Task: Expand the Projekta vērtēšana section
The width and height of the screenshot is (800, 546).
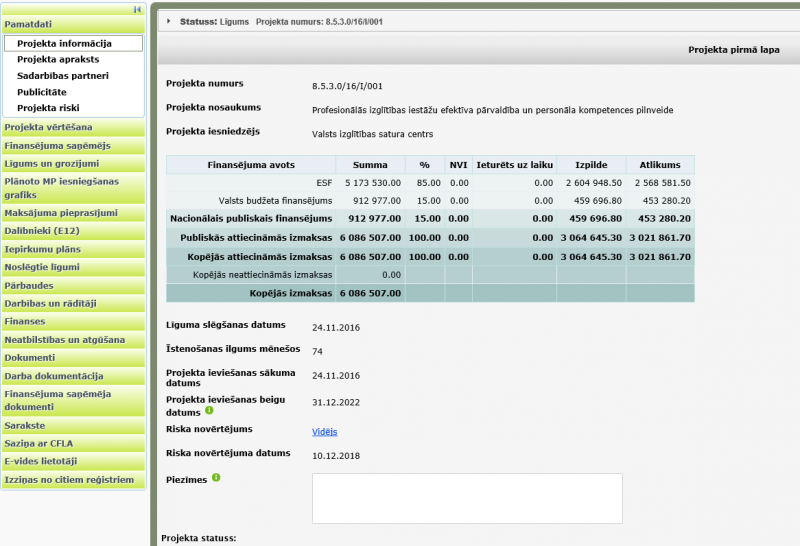Action: (x=48, y=127)
